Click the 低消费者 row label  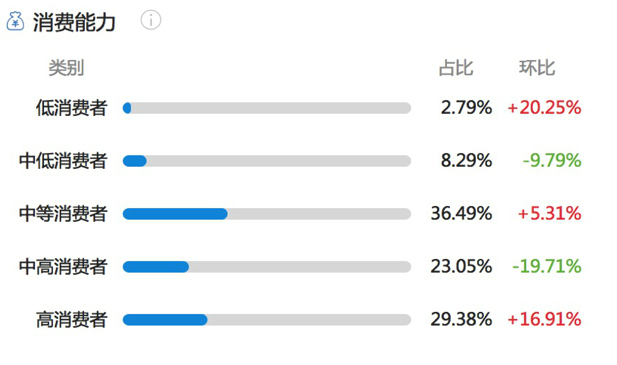pyautogui.click(x=72, y=108)
